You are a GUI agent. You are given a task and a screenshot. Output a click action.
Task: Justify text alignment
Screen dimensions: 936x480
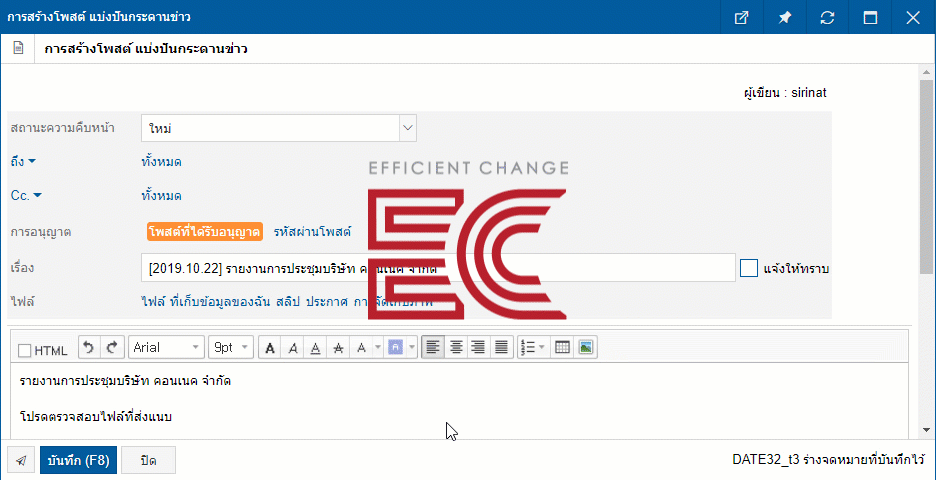[x=501, y=347]
